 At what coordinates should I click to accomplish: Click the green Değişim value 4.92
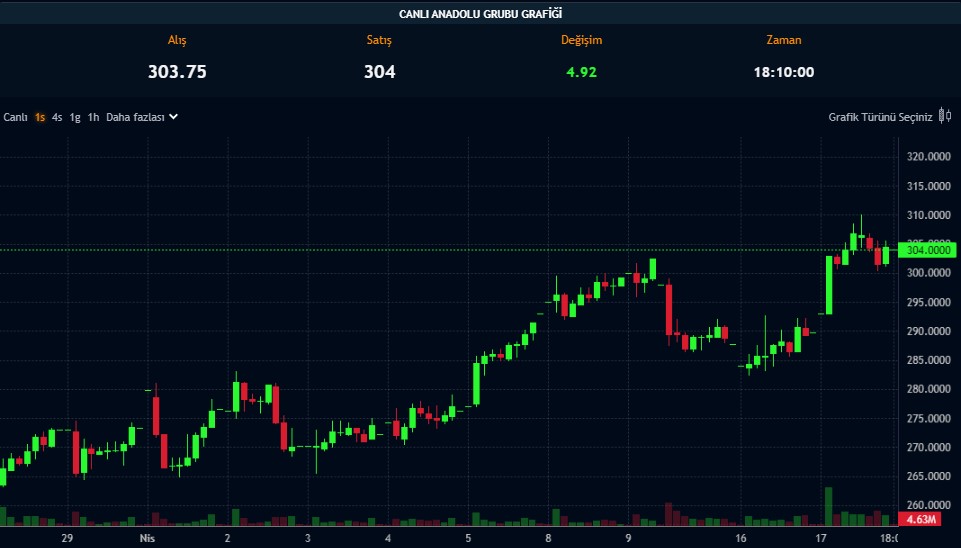pos(581,72)
